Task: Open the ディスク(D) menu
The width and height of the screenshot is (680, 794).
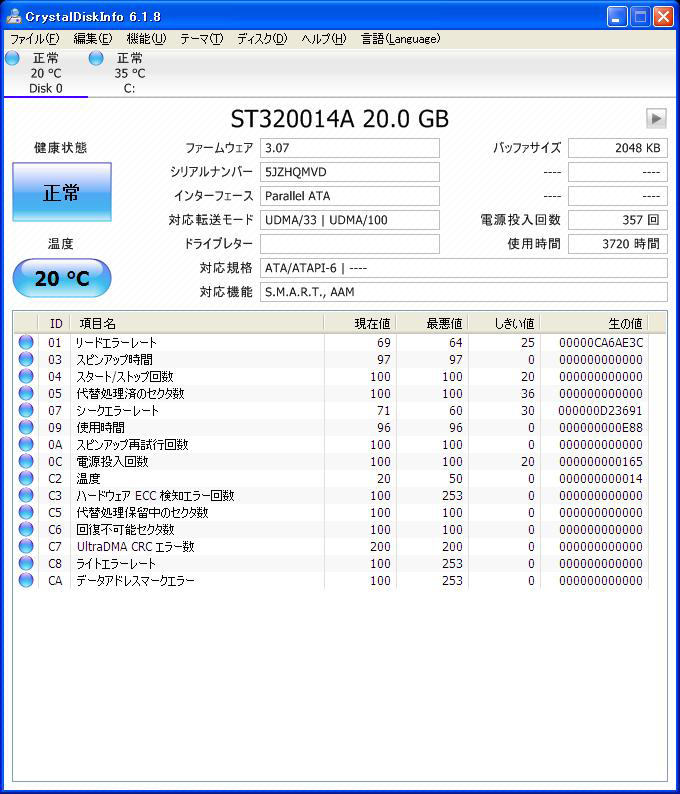Action: click(262, 39)
